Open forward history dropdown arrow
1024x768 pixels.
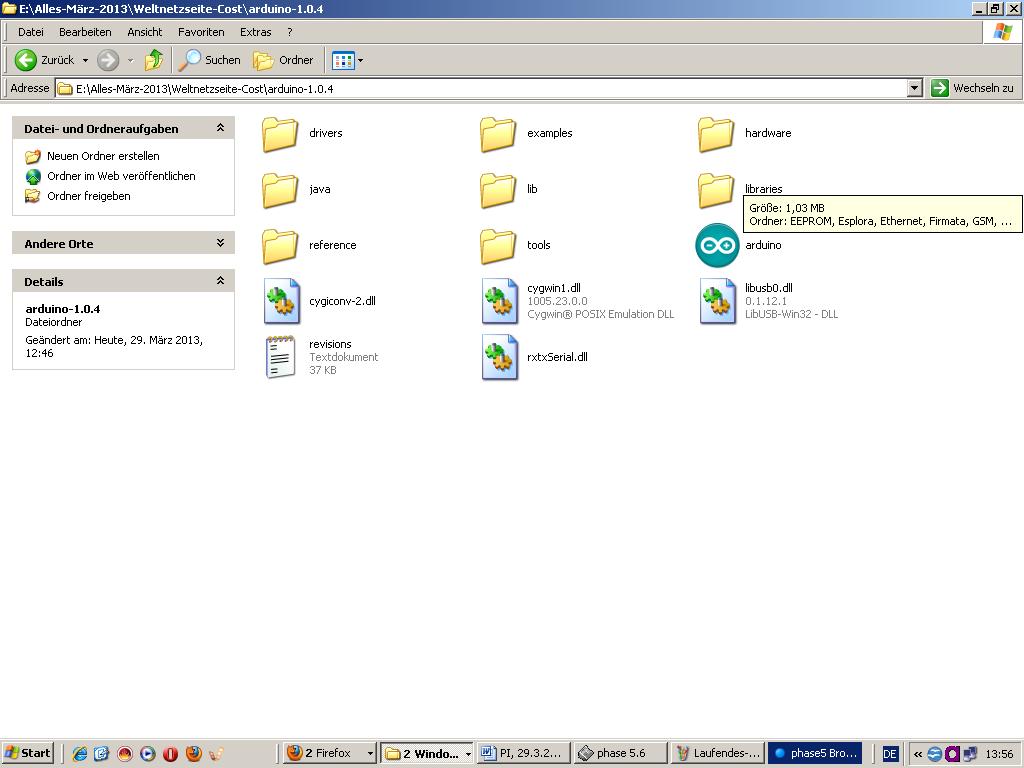[x=130, y=60]
